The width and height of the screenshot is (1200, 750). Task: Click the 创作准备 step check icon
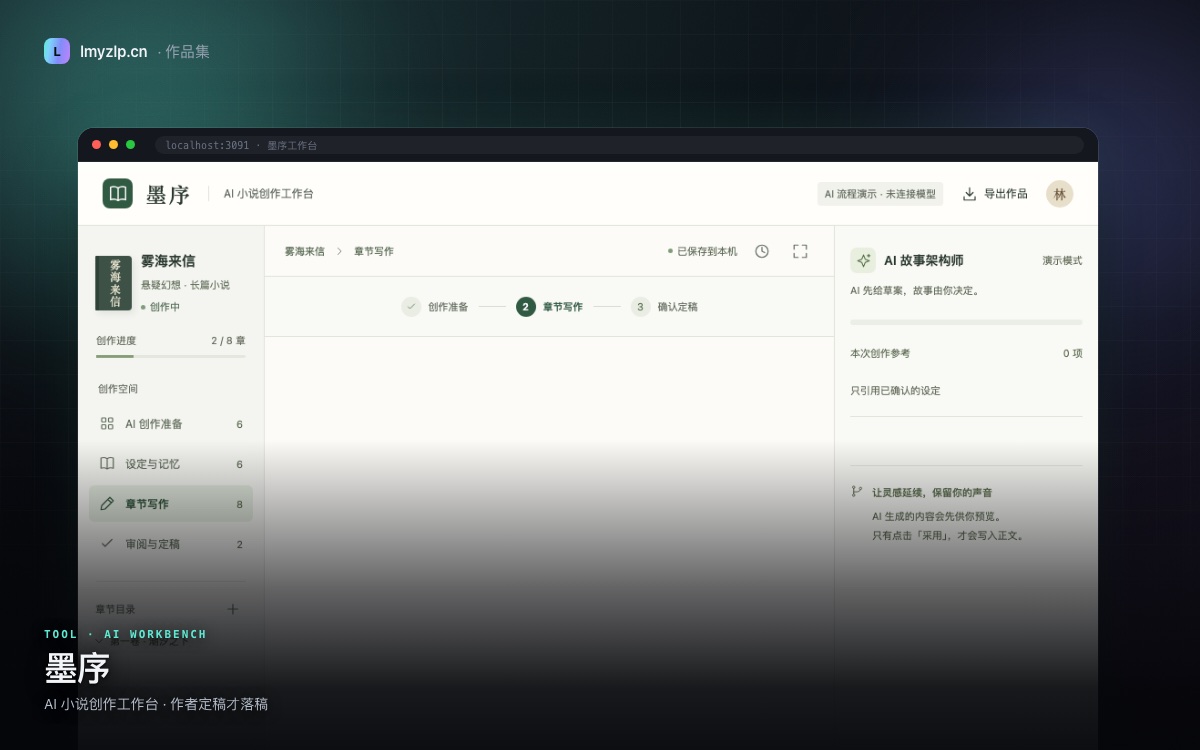(411, 307)
